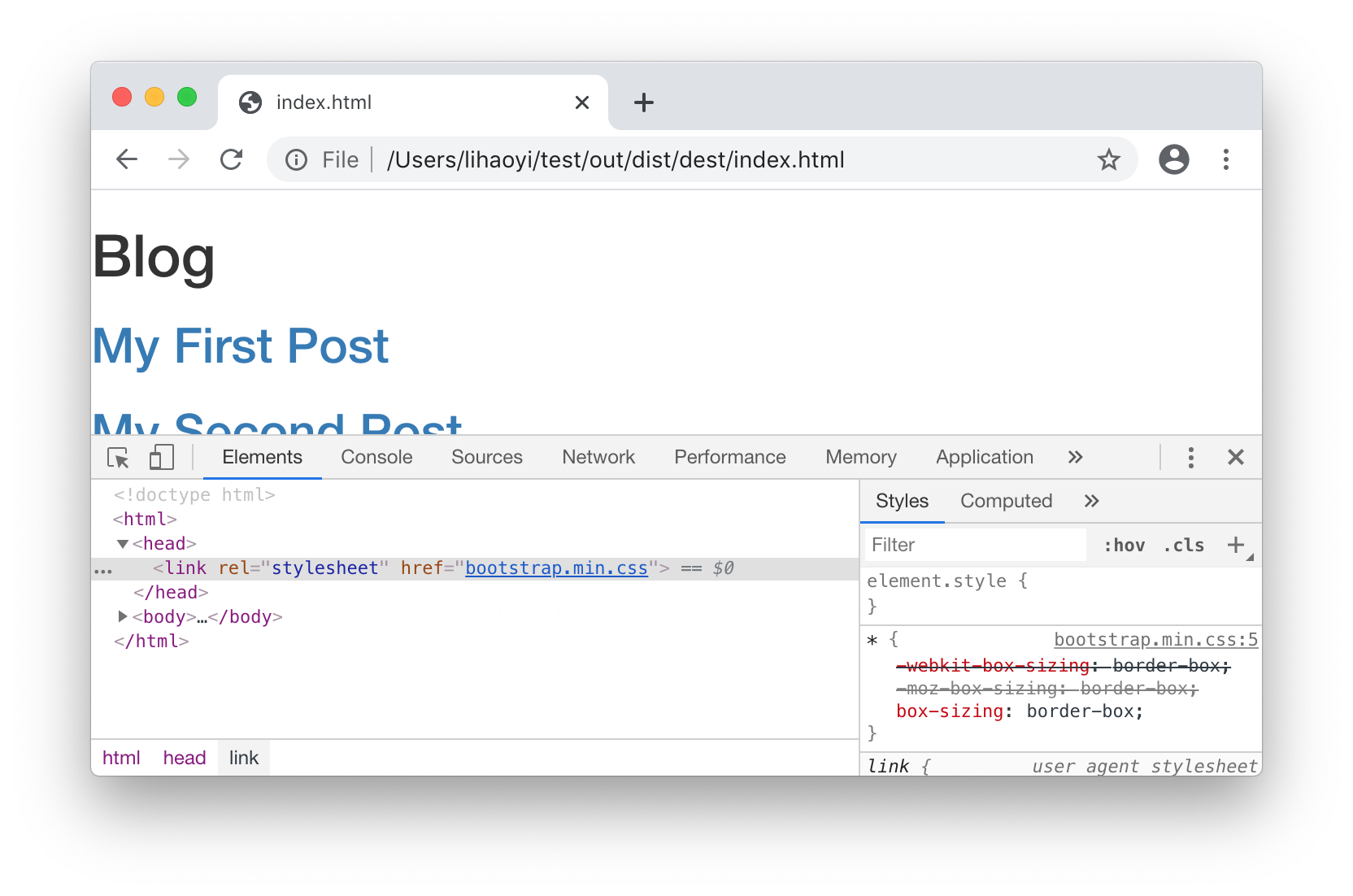Toggle the .cls class editor
The height and width of the screenshot is (896, 1353).
tap(1183, 545)
